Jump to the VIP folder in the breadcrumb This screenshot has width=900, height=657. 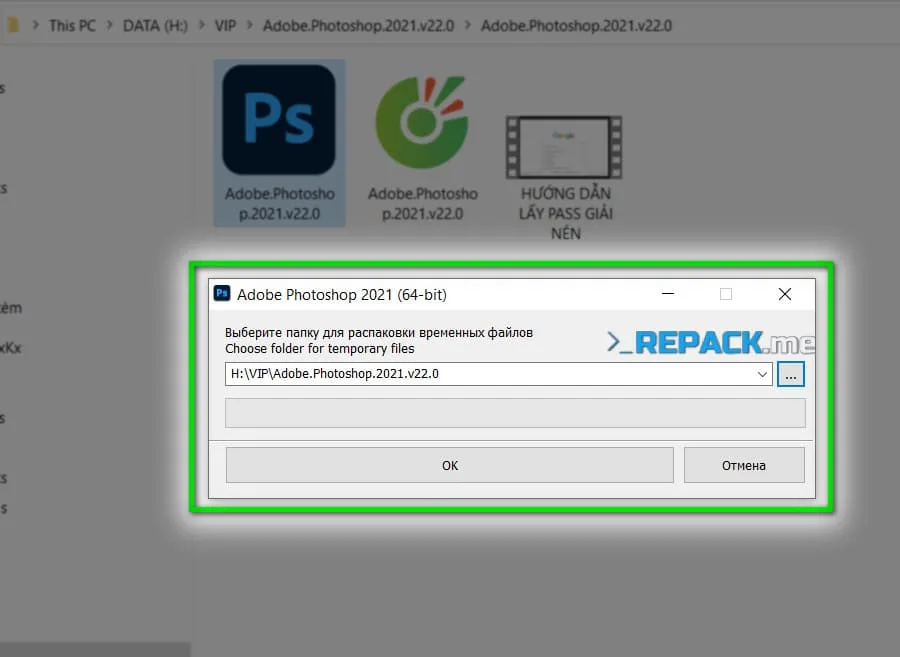click(x=225, y=26)
